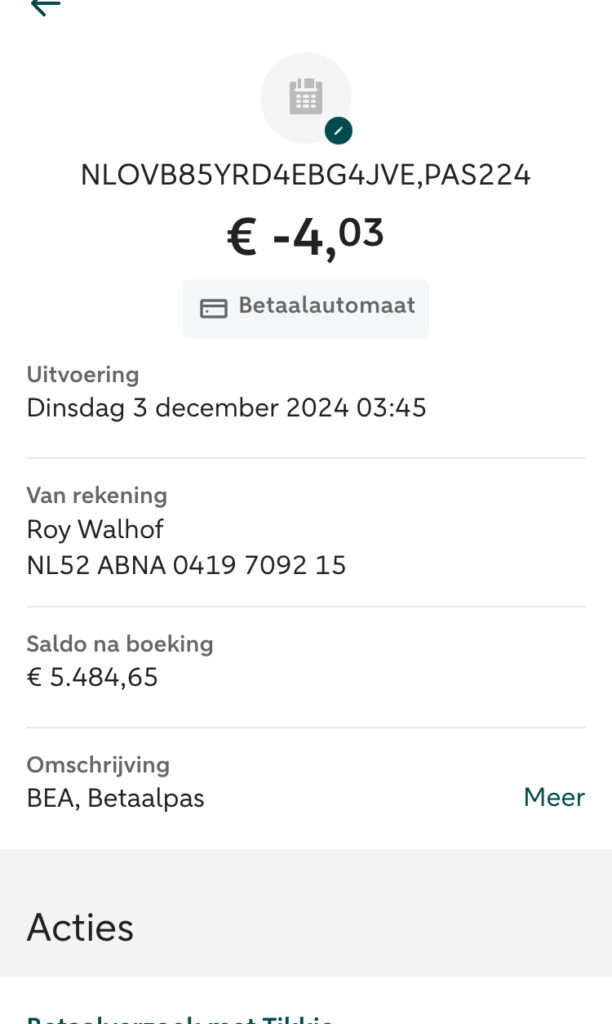The width and height of the screenshot is (612, 1024).
Task: Click the IBAN NL52 ABNA 0419 7092 15
Action: [186, 565]
